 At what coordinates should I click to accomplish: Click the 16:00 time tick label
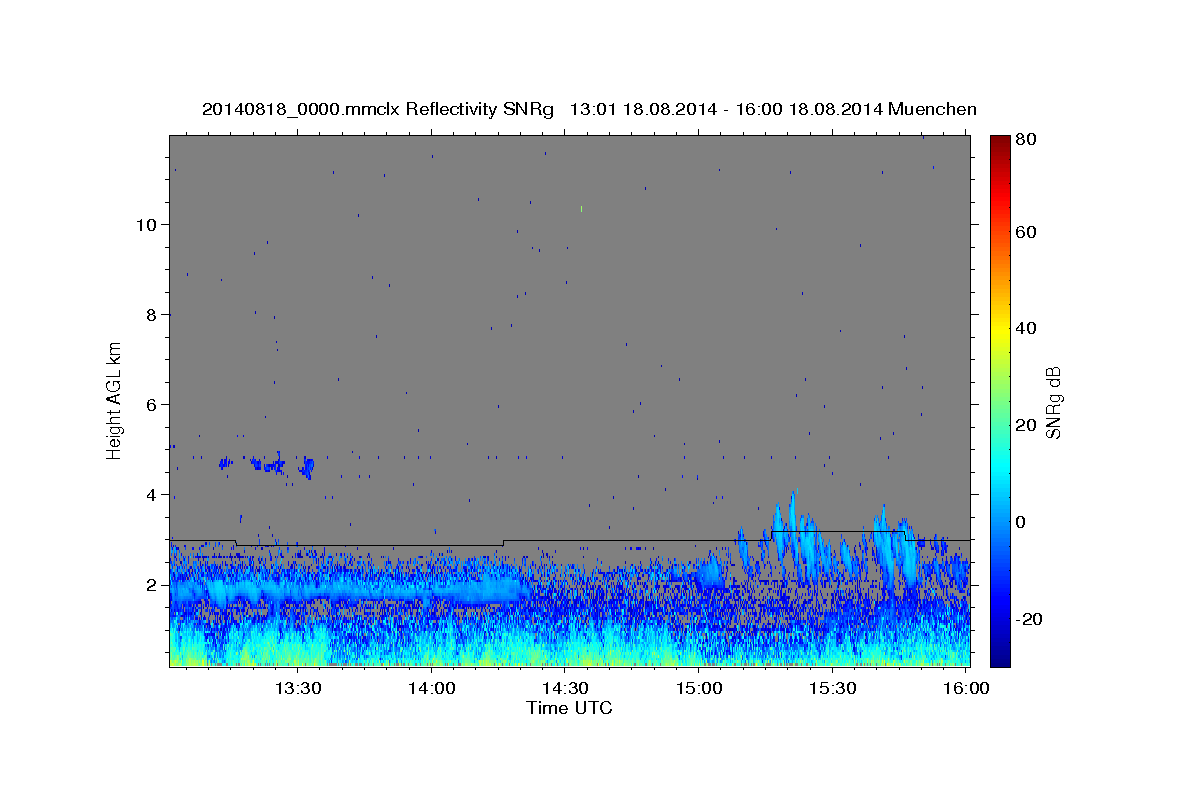click(x=966, y=688)
